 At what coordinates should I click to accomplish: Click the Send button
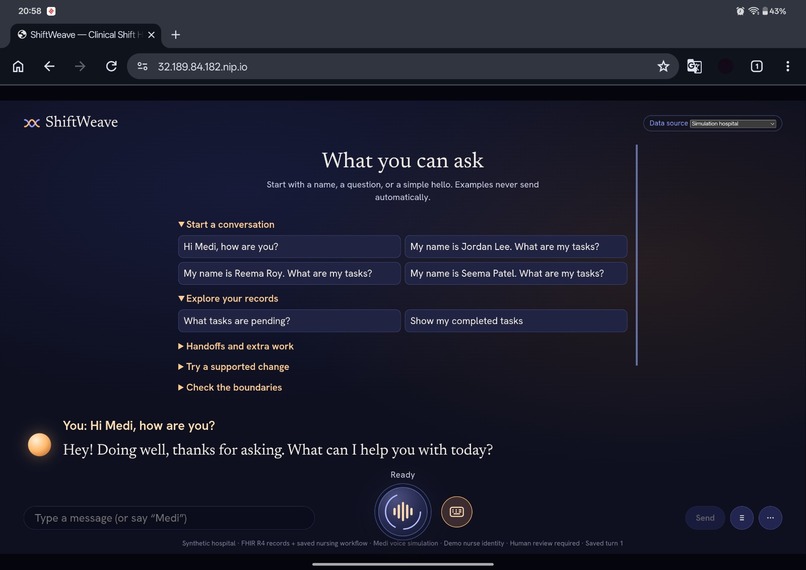coord(705,518)
